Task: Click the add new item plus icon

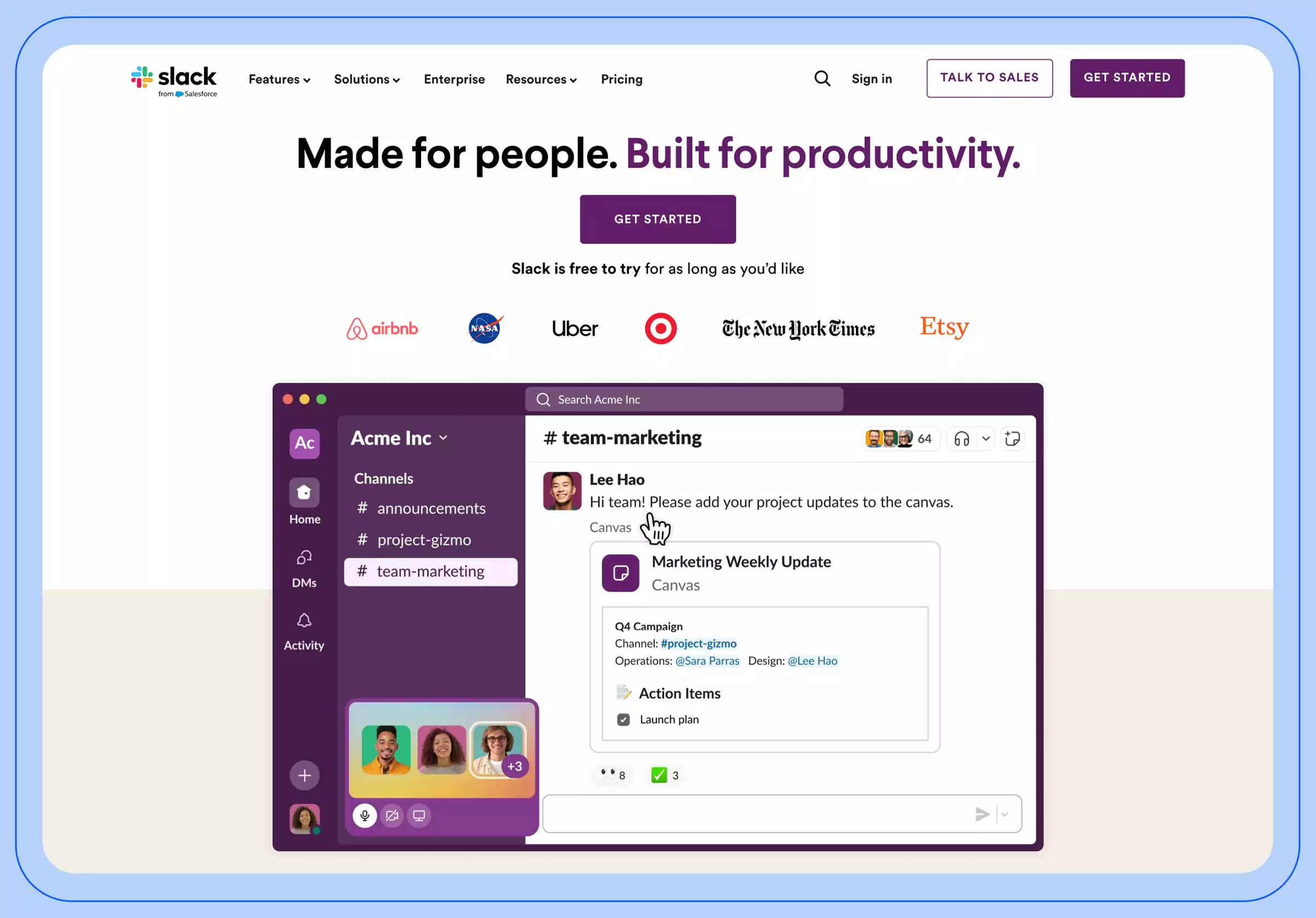Action: (x=305, y=775)
